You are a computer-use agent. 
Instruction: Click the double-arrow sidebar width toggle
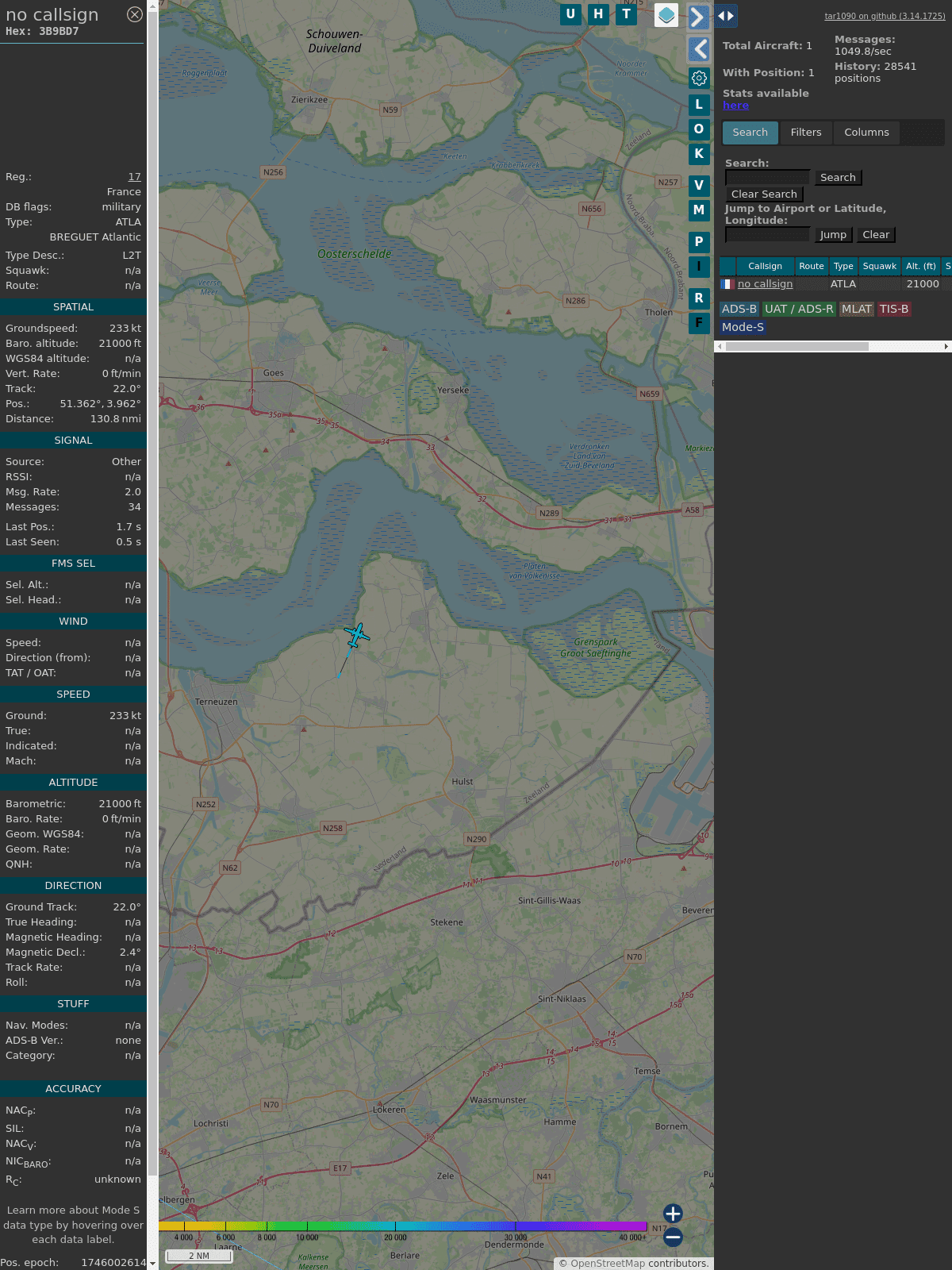[x=726, y=16]
